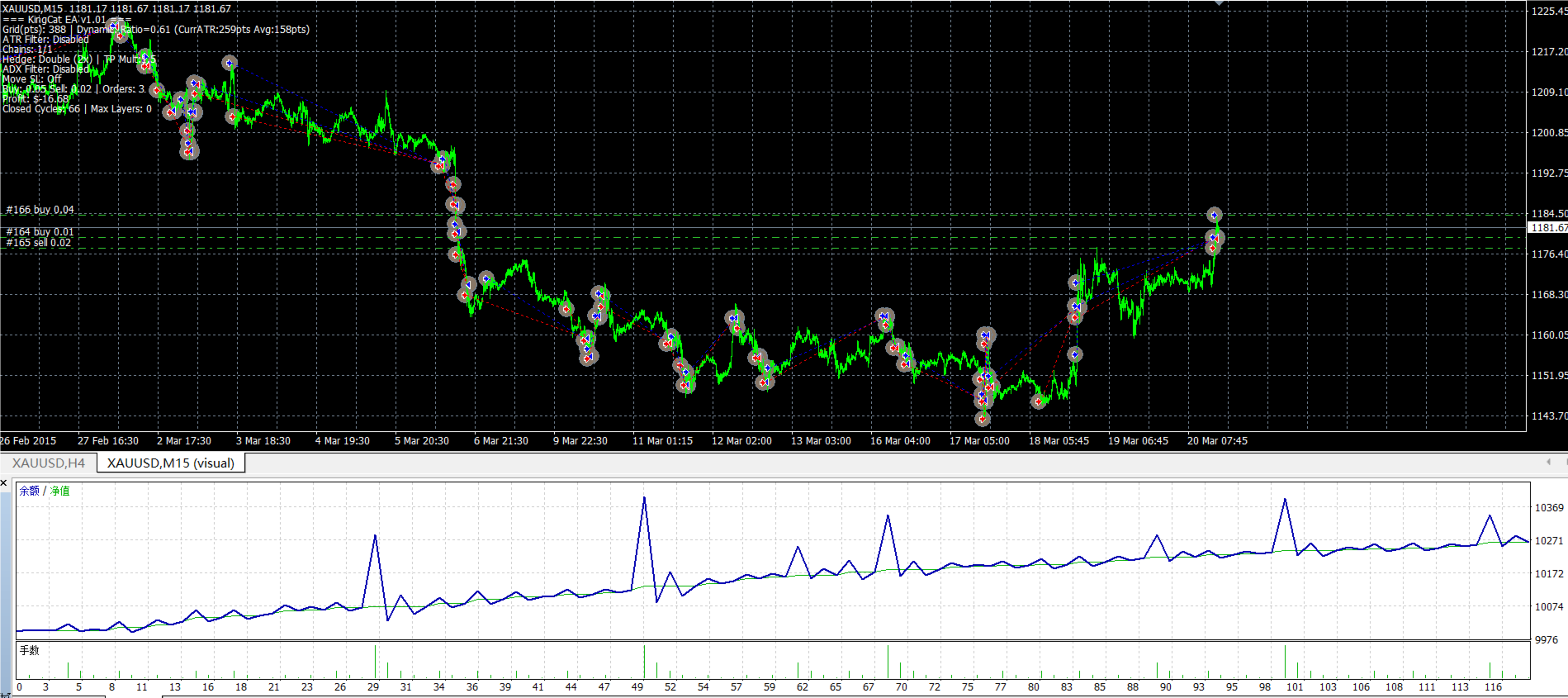Switch to the XAUUSD,H4 chart tab
The width and height of the screenshot is (1568, 698).
[48, 463]
